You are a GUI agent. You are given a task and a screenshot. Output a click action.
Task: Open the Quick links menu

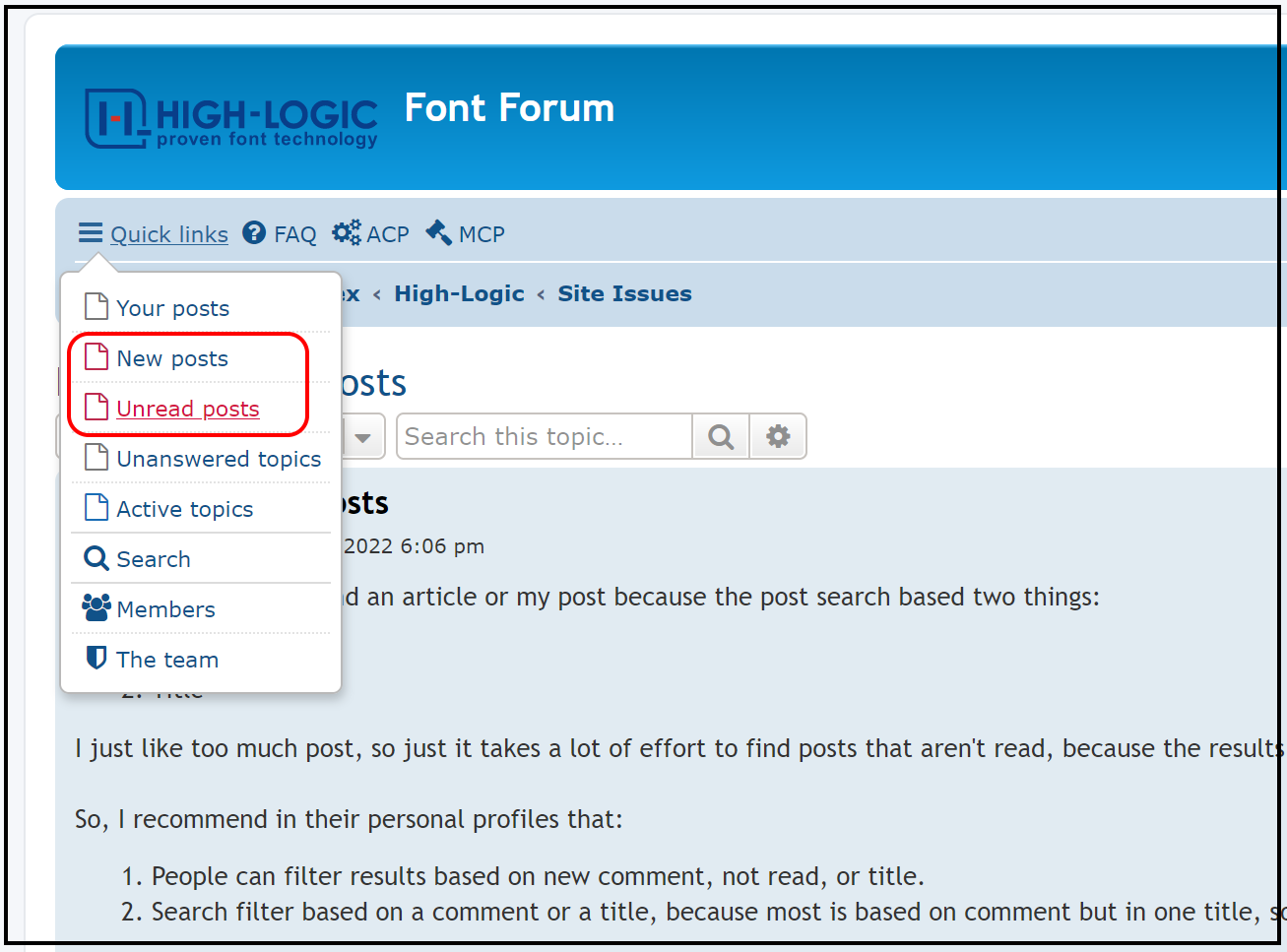[x=169, y=234]
